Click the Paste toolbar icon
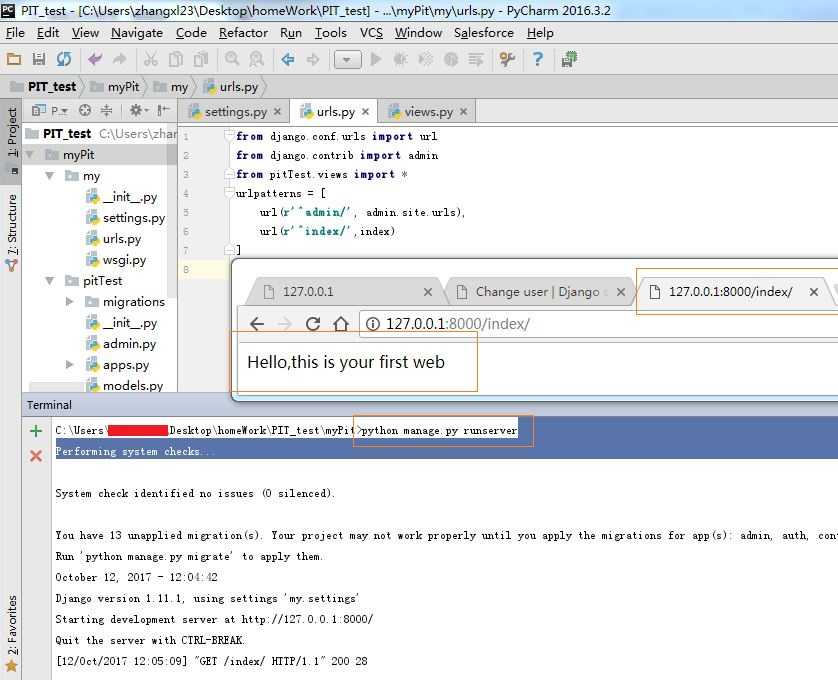 [201, 59]
